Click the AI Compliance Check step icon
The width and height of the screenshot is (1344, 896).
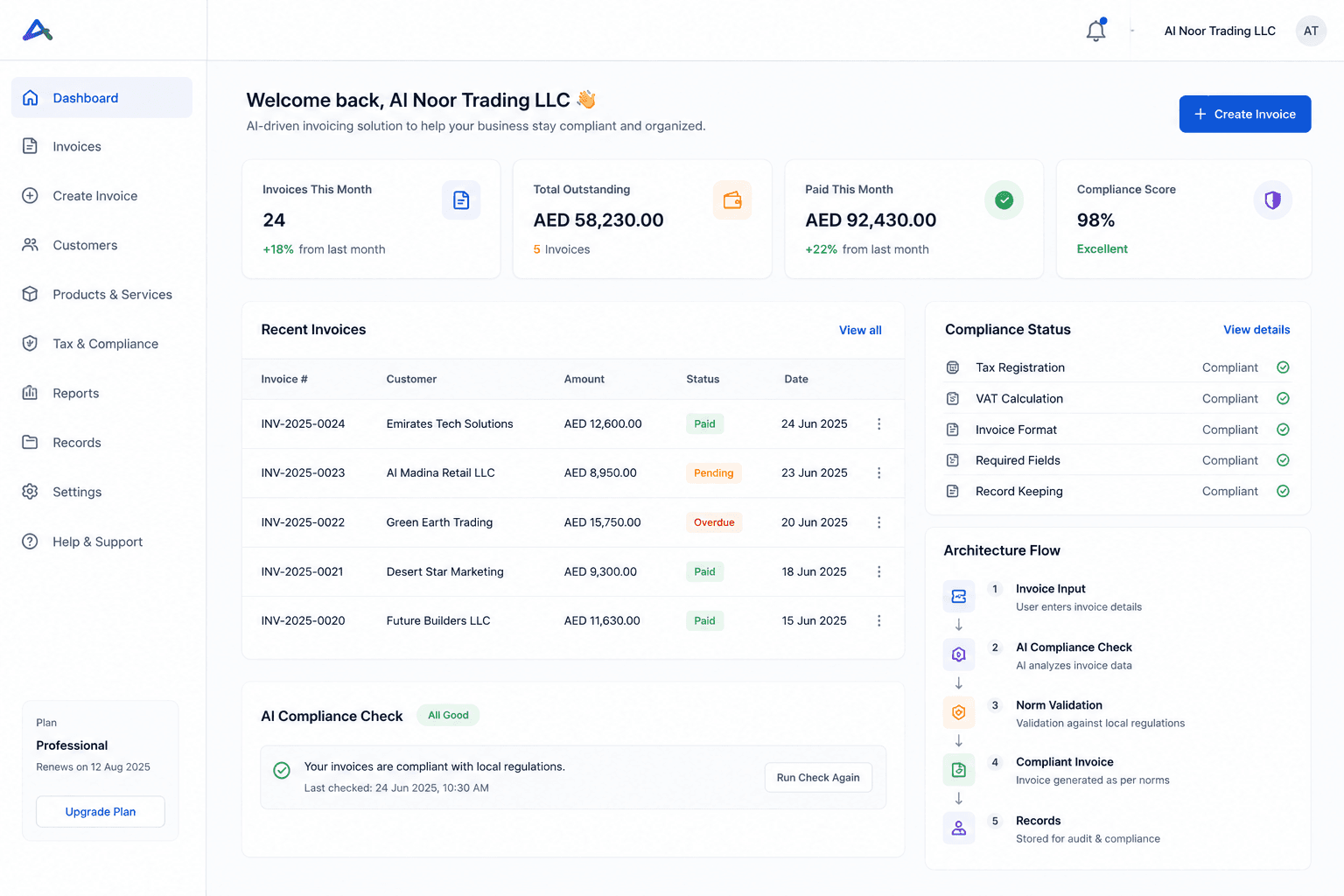pyautogui.click(x=959, y=654)
